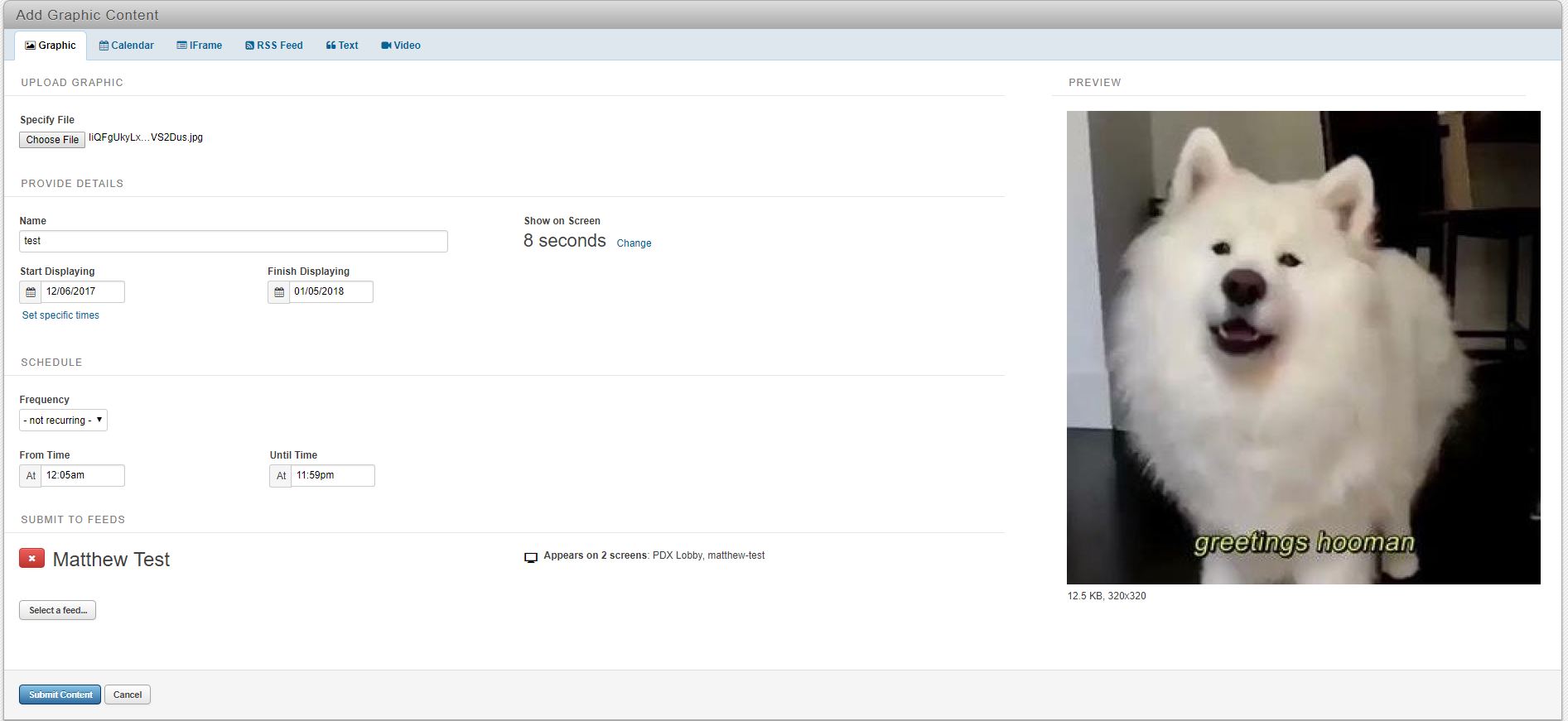The image size is (1568, 721).
Task: Click the Appears on 2 screens text
Action: (x=596, y=555)
